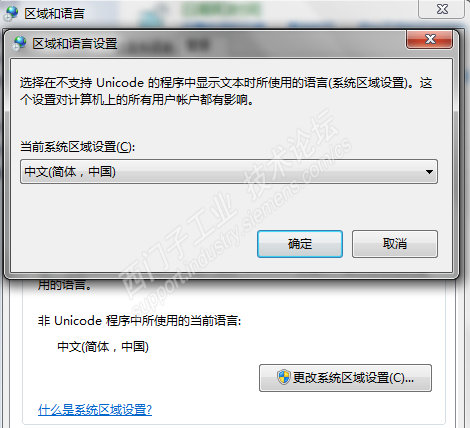Viewport: 470px width, 428px height.
Task: Click empty space between 区域和语言设置 title and X
Action: [x=260, y=44]
